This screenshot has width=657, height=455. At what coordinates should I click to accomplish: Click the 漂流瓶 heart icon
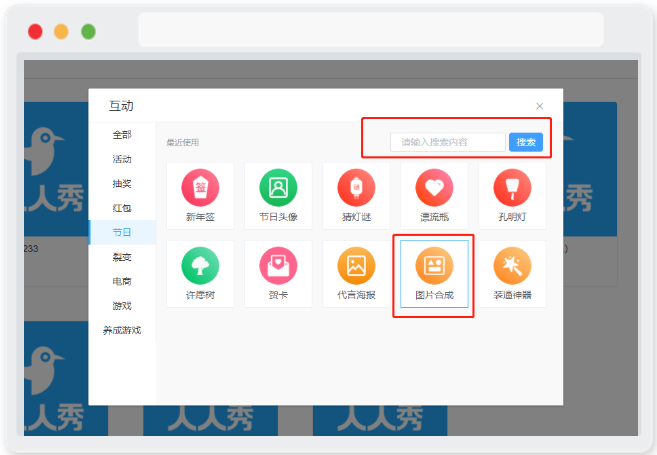click(x=434, y=188)
